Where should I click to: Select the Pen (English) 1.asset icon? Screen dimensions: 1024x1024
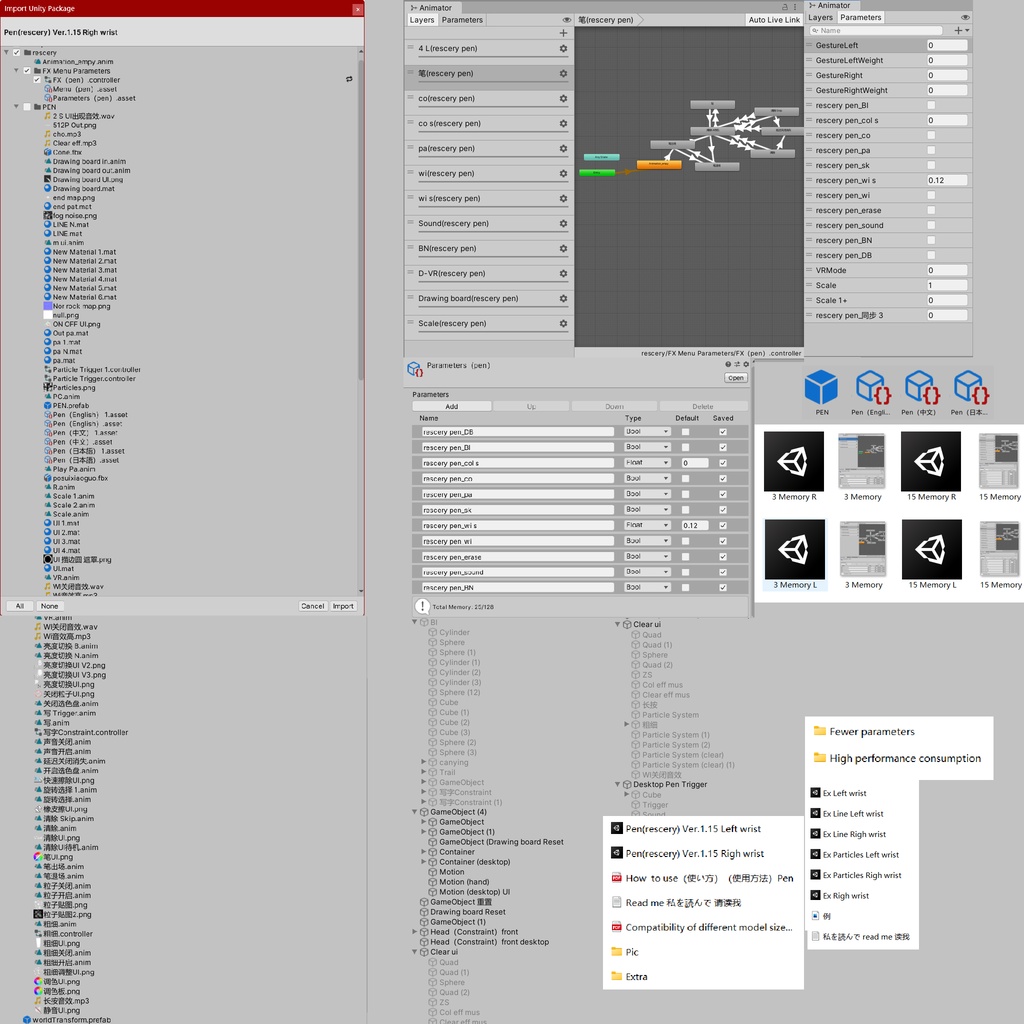tap(48, 414)
